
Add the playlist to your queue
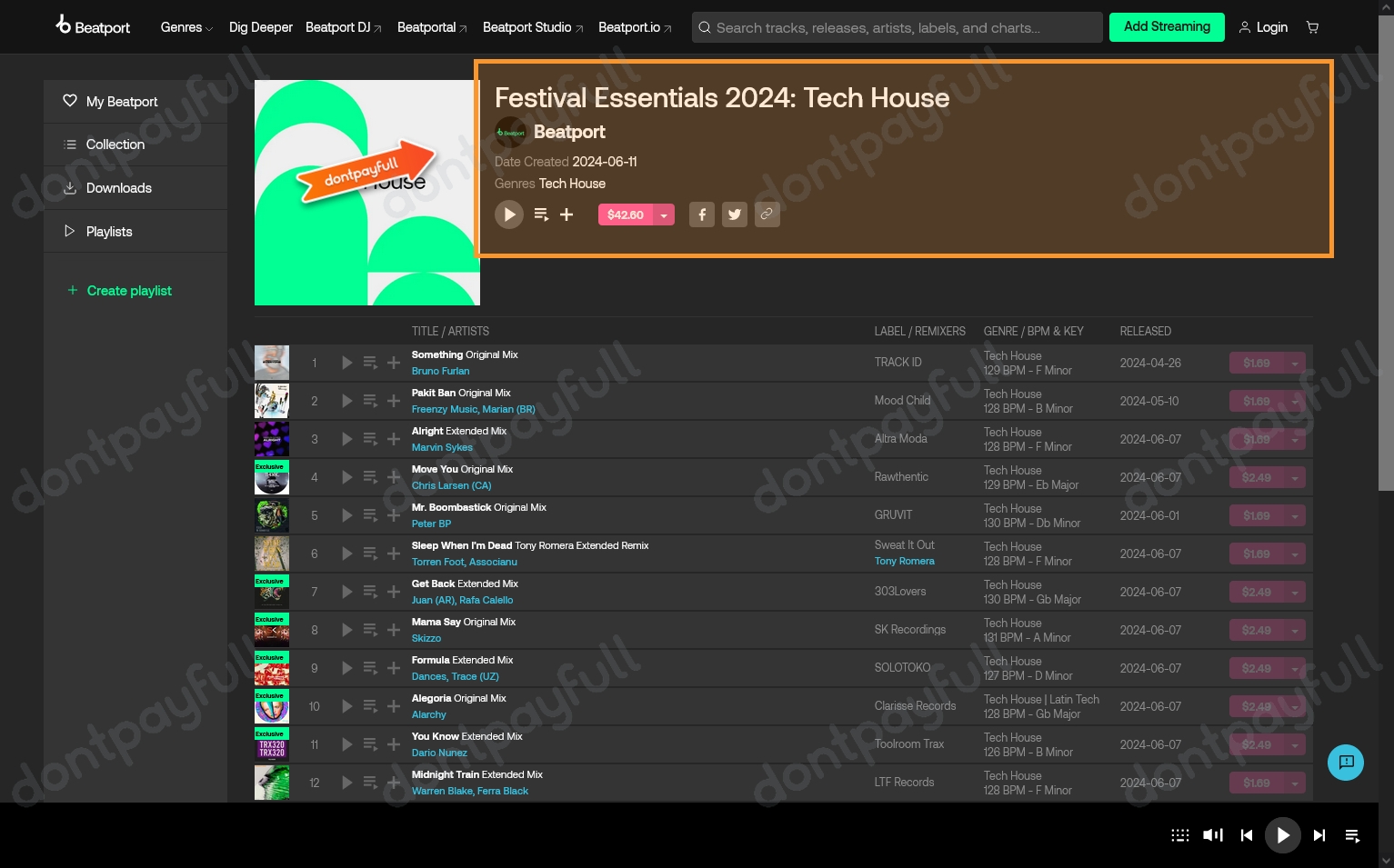pyautogui.click(x=541, y=215)
